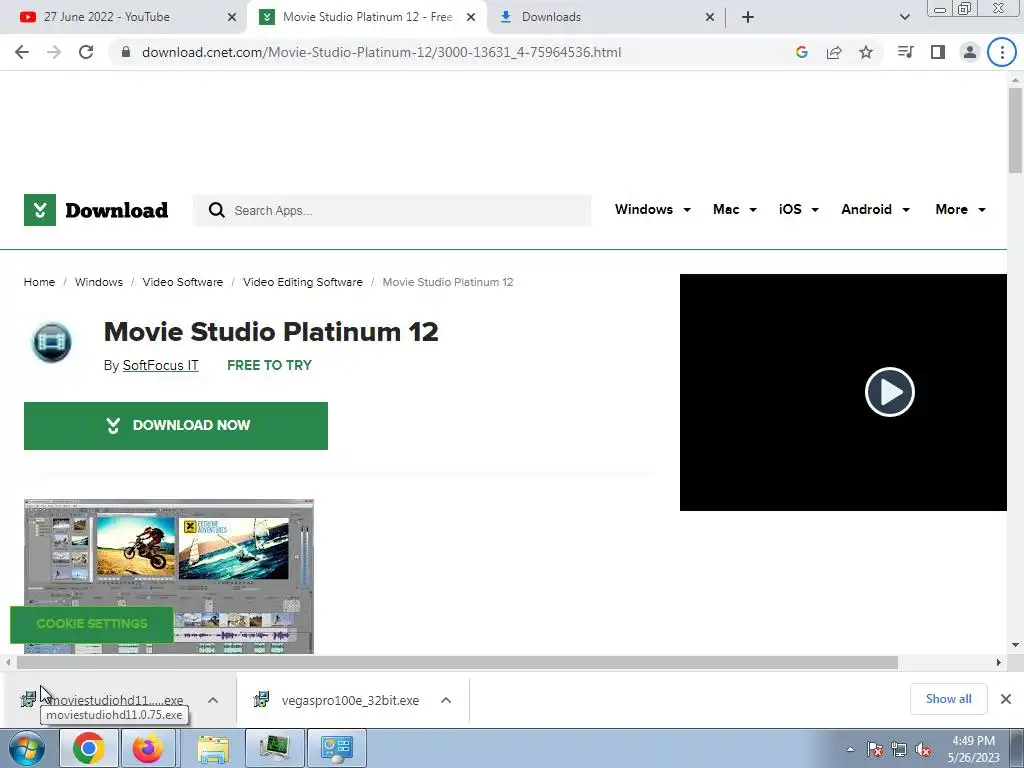Switch to the Downloads tab

601,17
